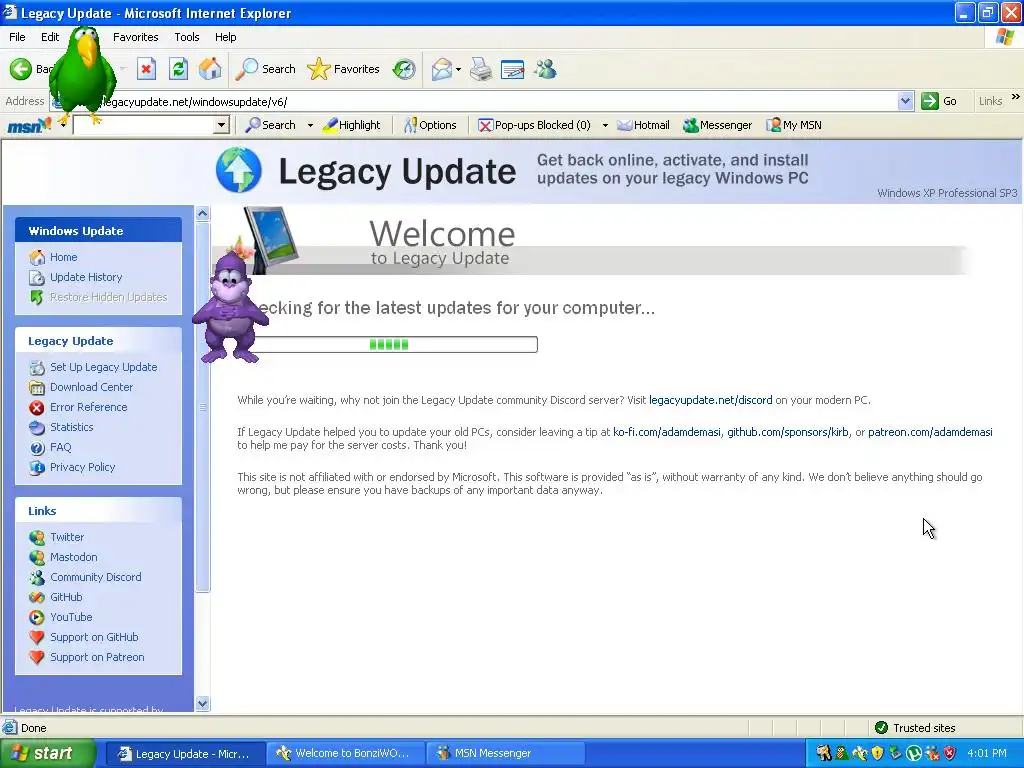1024x768 pixels.
Task: Click the Messenger toolbar icon next to Edit
Action: 545,69
